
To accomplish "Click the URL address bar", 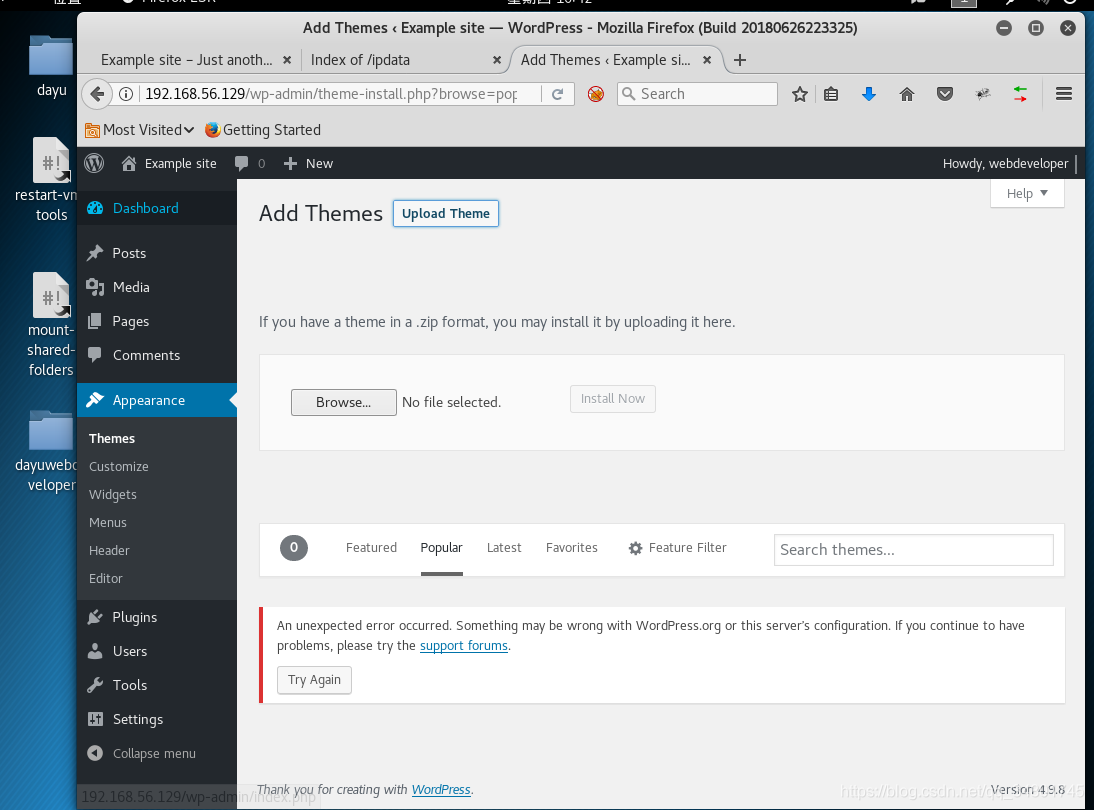I will click(340, 93).
